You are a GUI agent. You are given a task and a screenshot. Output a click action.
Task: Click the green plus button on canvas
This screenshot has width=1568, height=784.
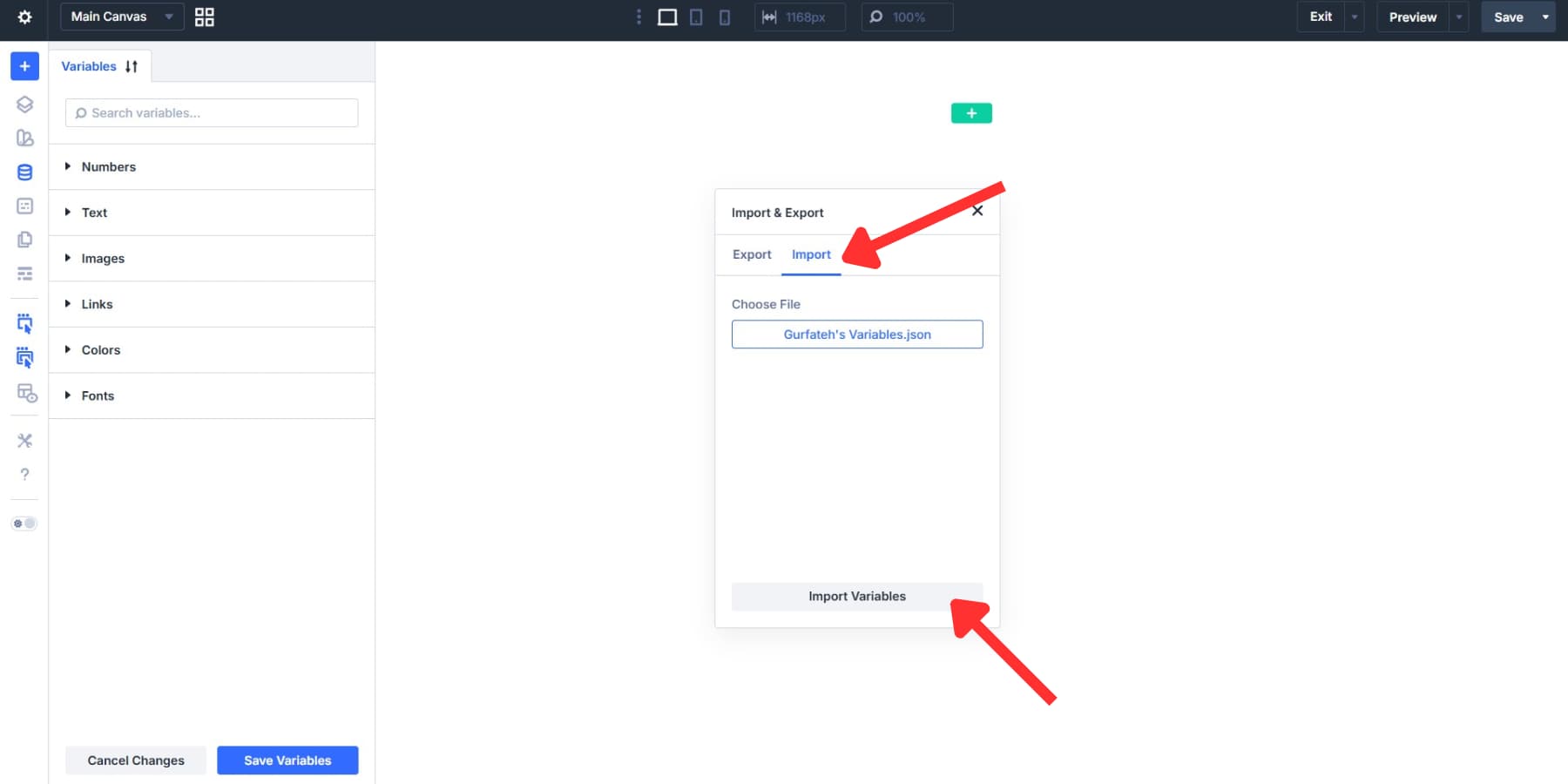coord(970,112)
